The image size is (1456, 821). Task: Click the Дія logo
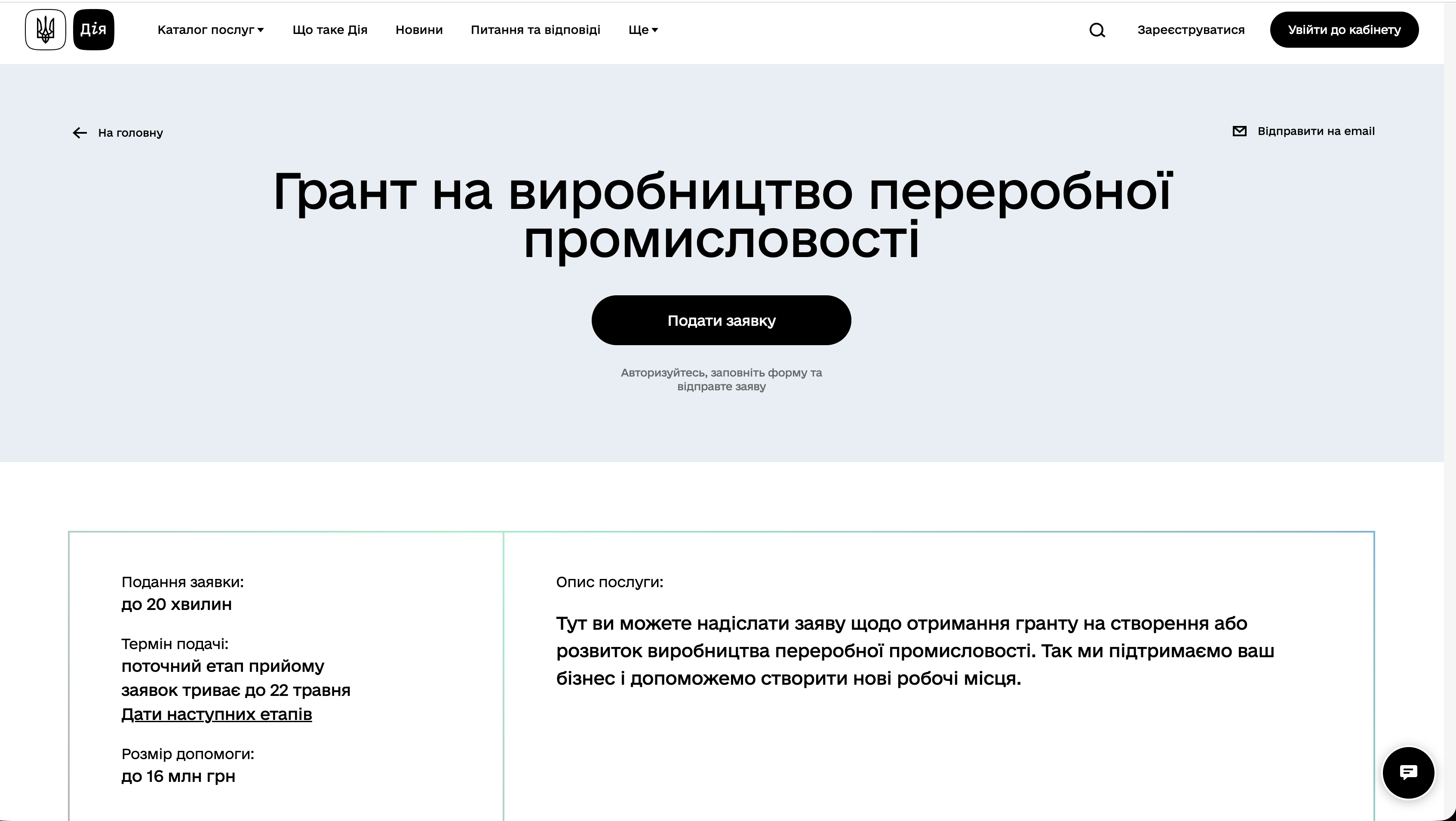pos(94,29)
